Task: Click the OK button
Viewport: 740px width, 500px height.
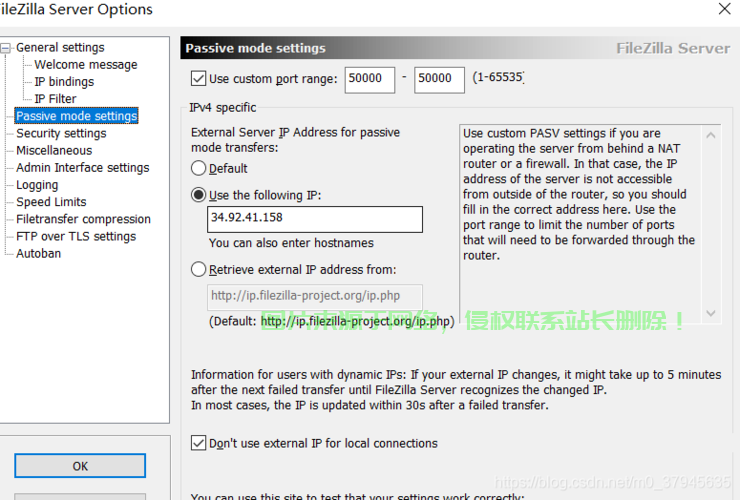Action: tap(80, 466)
